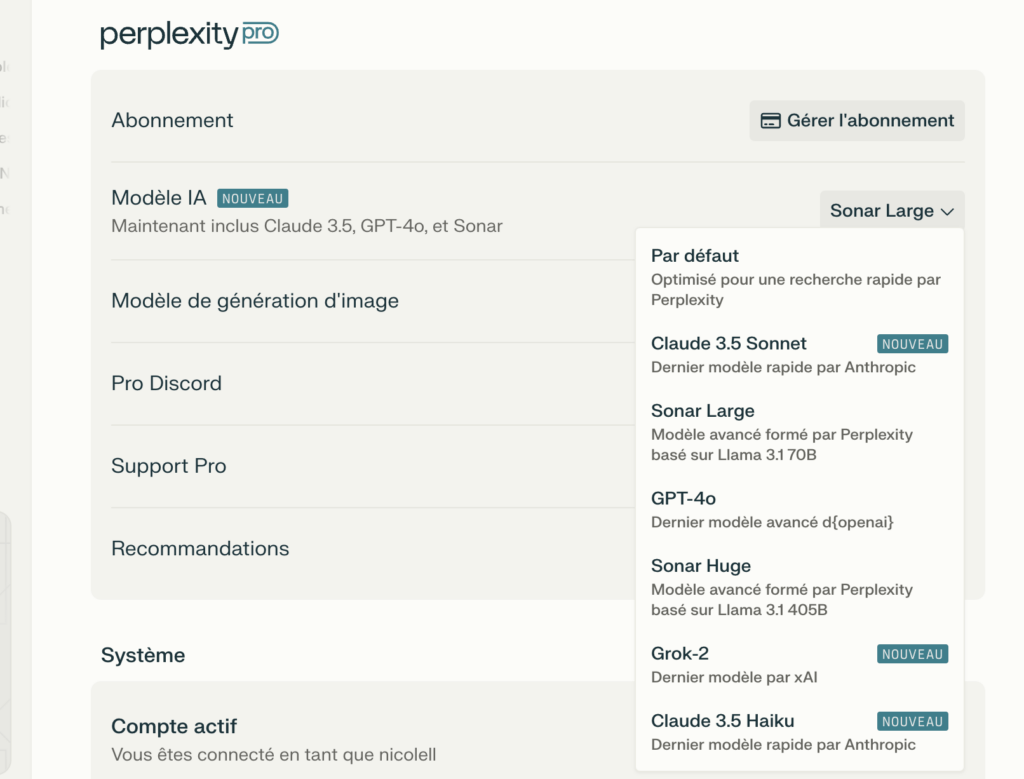Click the NOUVEAU badge beside Modèle IA

[253, 199]
